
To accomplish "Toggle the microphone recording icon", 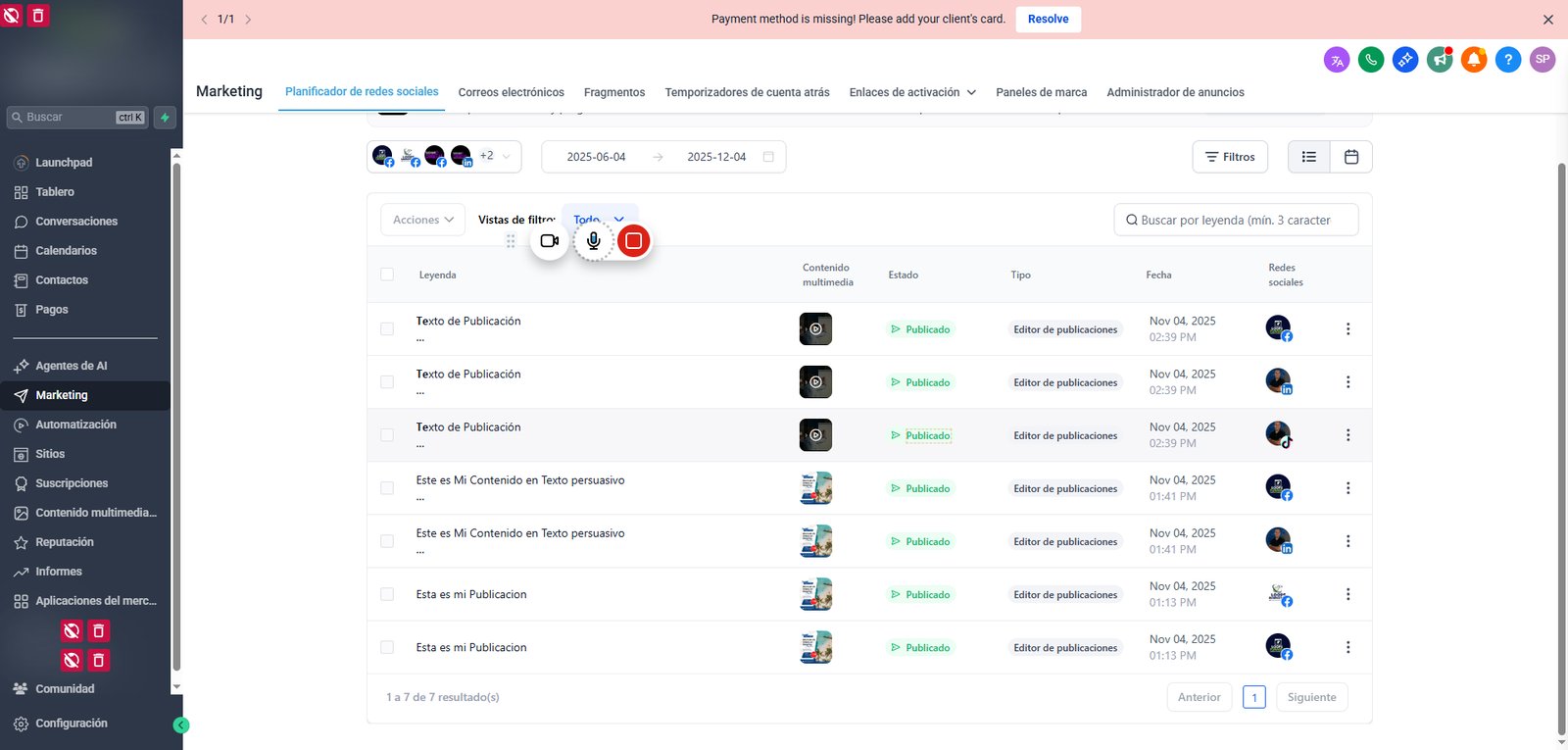I will click(593, 240).
